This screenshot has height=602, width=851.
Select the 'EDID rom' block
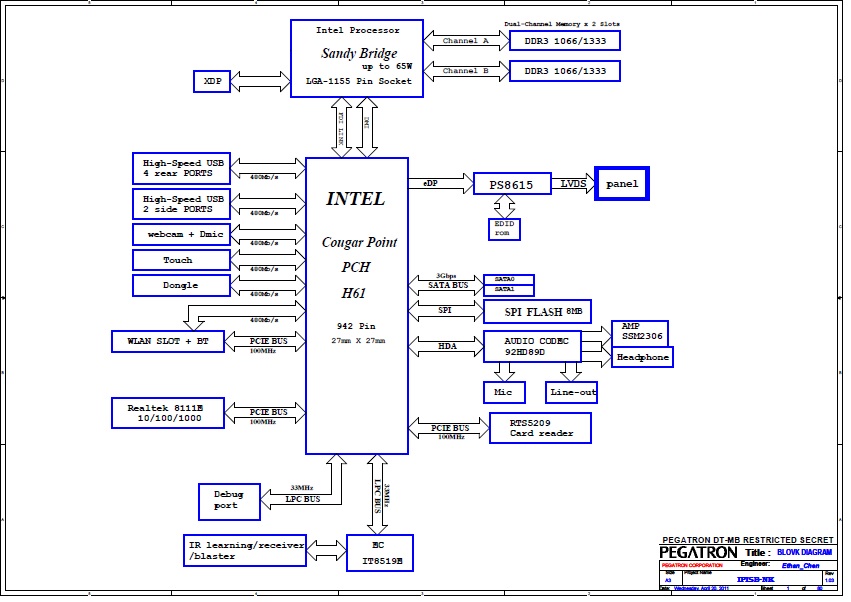(504, 229)
